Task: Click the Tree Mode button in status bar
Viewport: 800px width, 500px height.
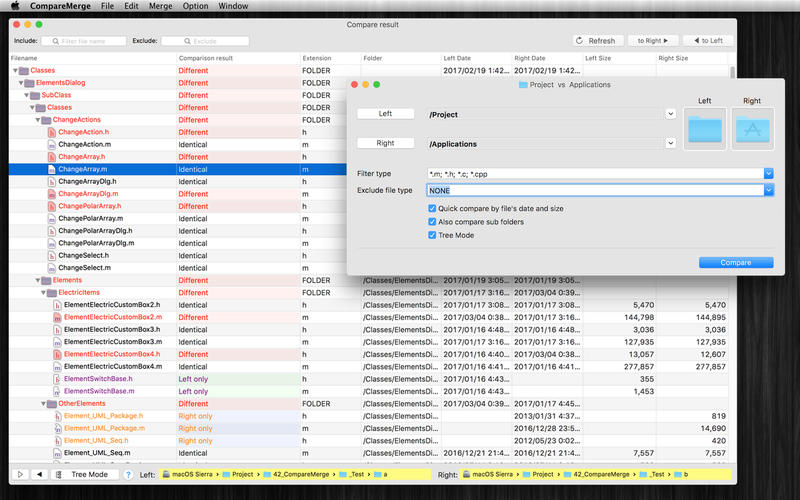Action: click(x=85, y=474)
